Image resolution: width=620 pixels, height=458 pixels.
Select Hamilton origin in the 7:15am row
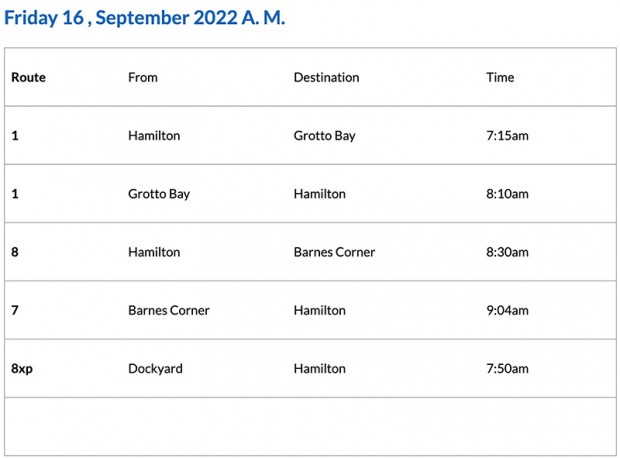[x=154, y=135]
